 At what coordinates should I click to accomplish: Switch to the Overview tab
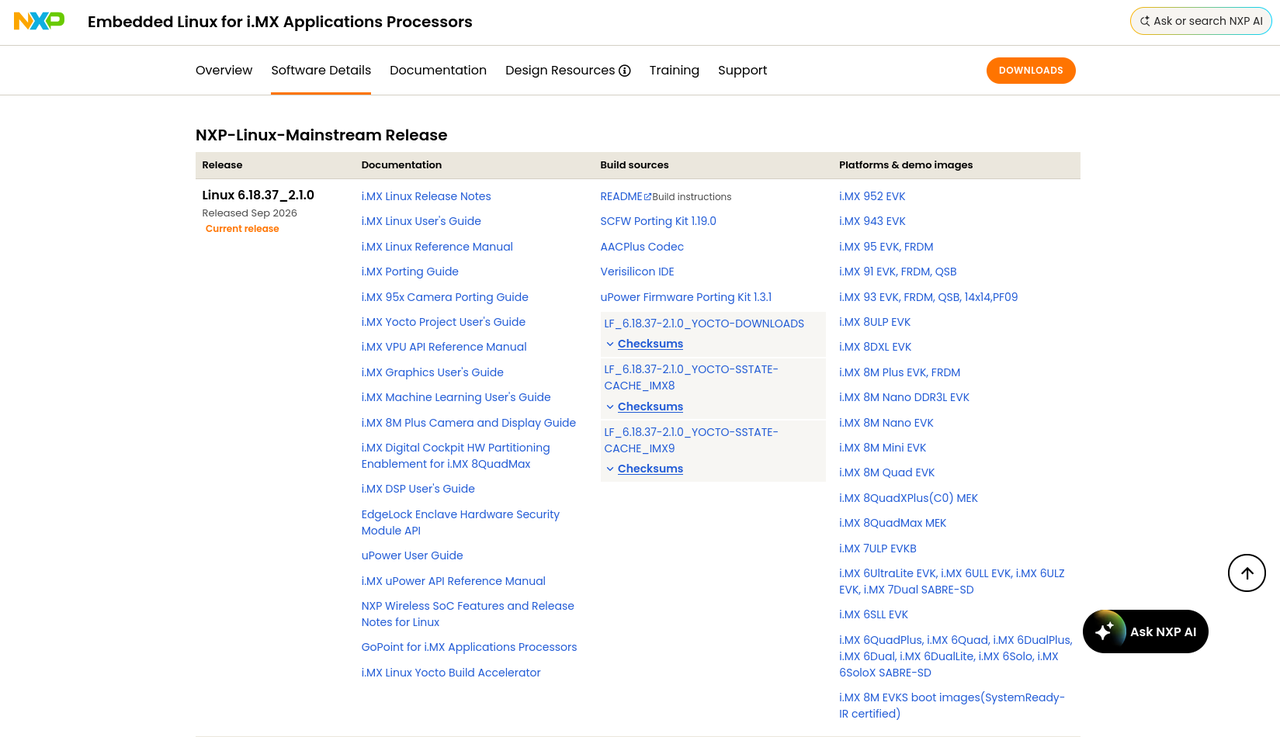pyautogui.click(x=224, y=70)
